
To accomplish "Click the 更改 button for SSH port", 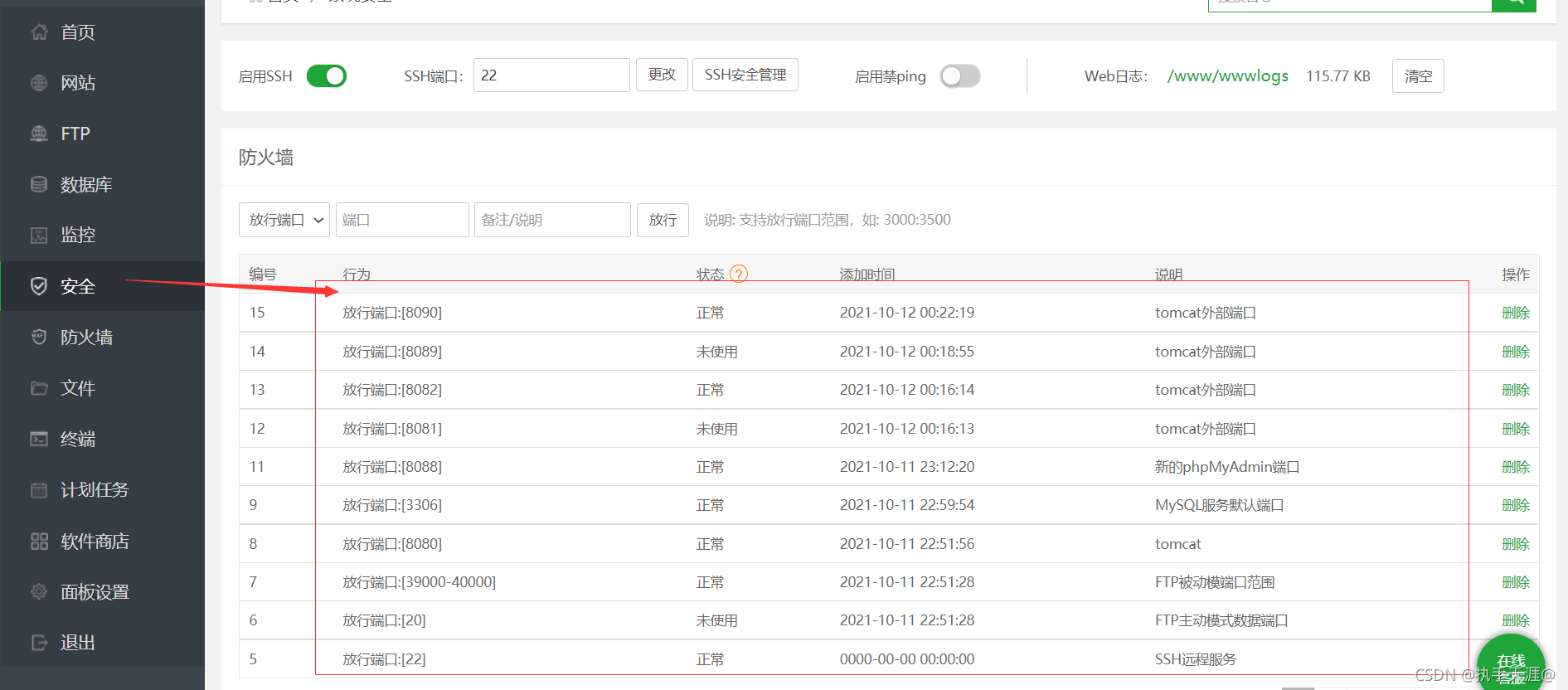I will click(x=662, y=75).
